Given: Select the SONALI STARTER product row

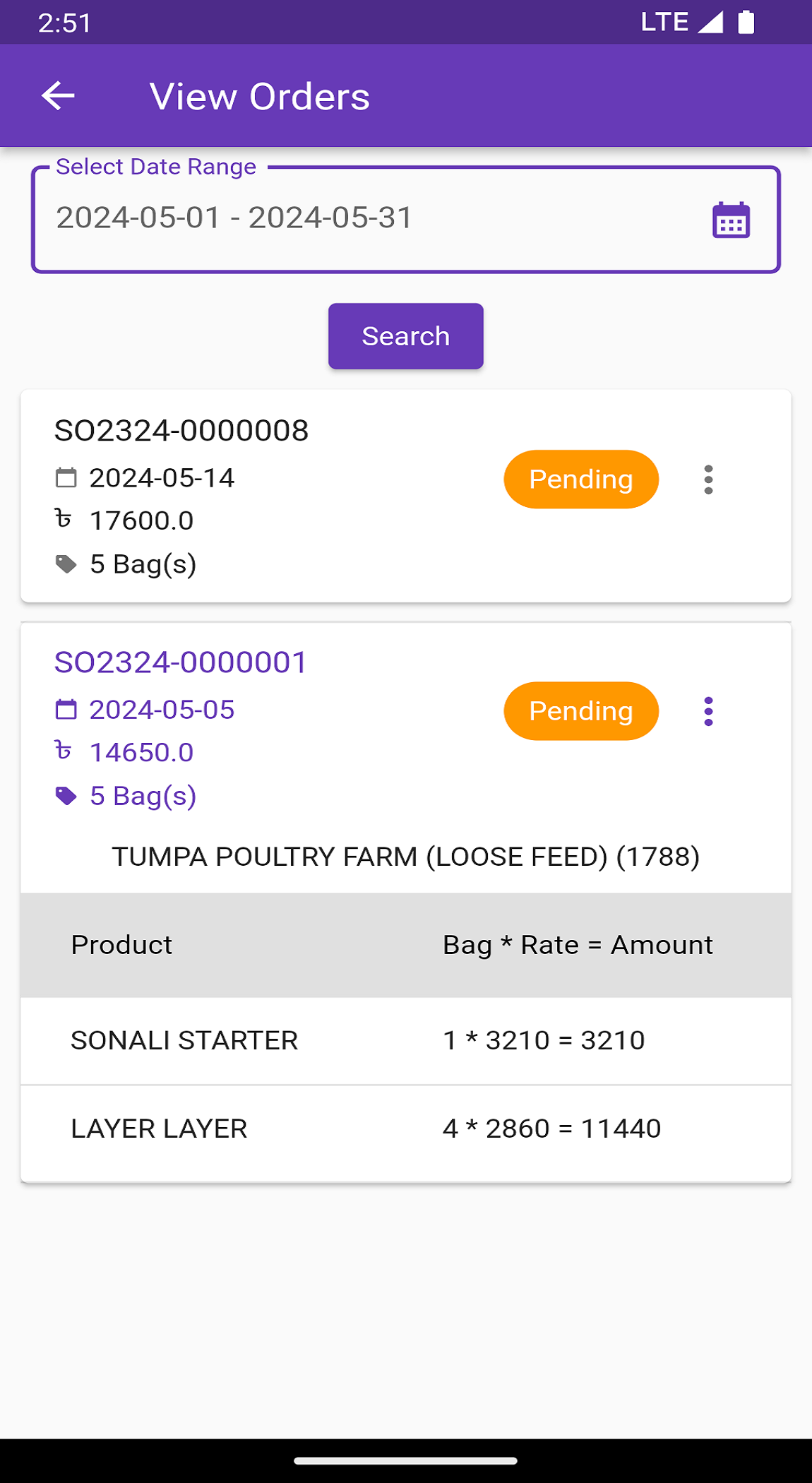Looking at the screenshot, I should point(405,1041).
